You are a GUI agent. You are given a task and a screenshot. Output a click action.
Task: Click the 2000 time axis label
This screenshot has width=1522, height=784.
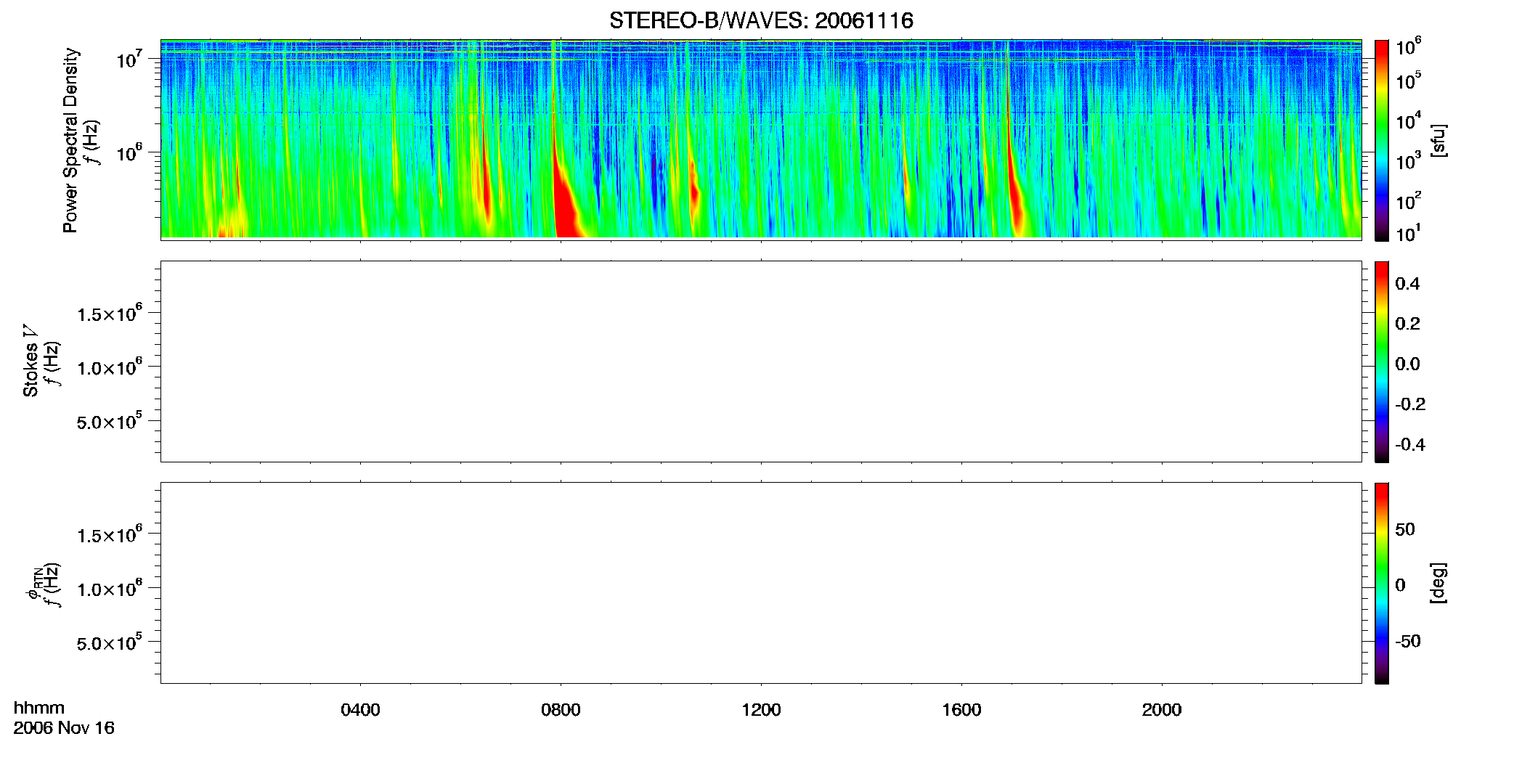(1162, 710)
